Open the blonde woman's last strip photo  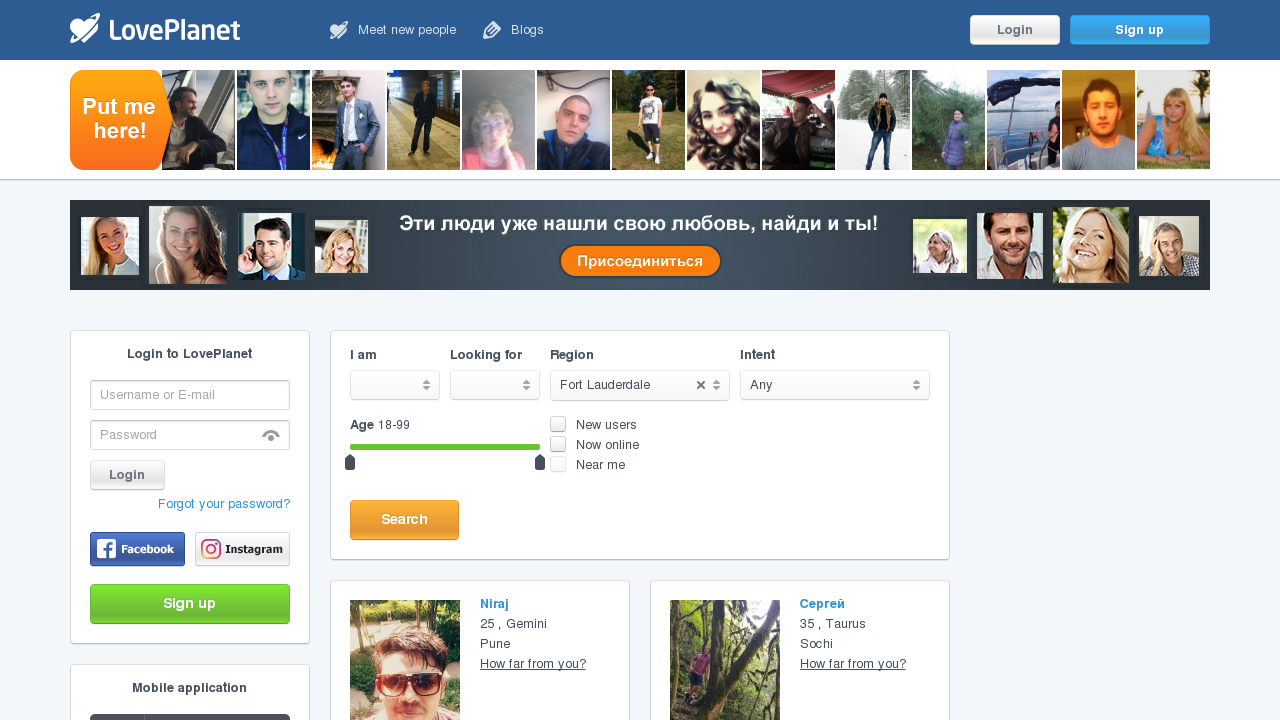[x=1173, y=120]
